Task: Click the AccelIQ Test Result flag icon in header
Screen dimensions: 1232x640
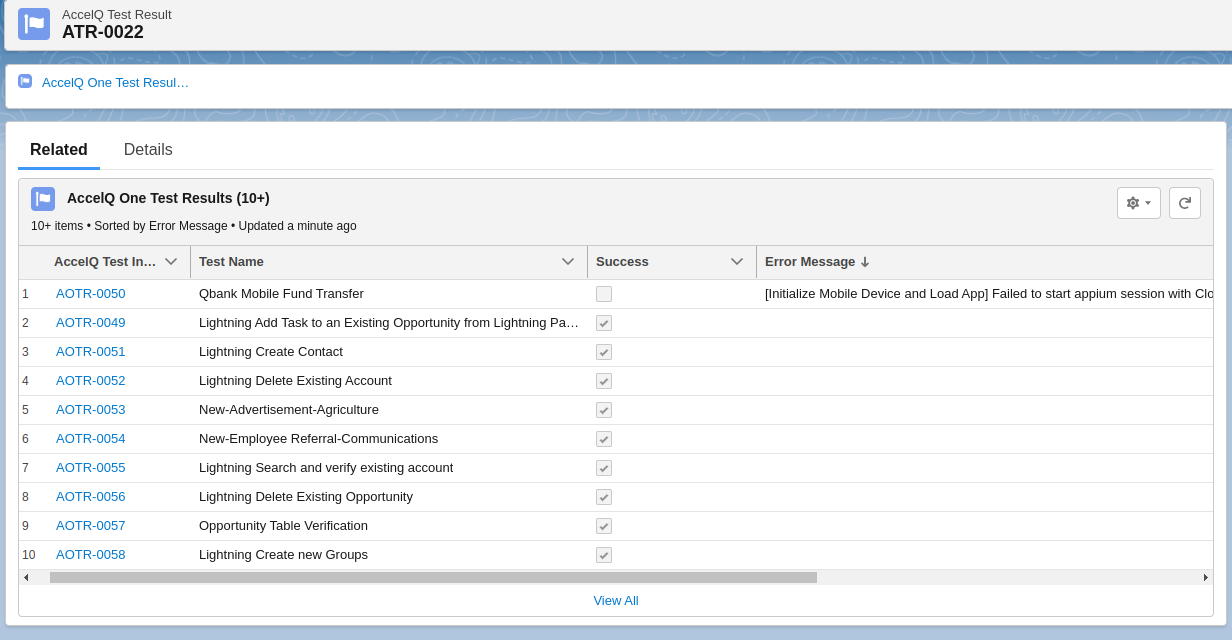Action: [34, 22]
